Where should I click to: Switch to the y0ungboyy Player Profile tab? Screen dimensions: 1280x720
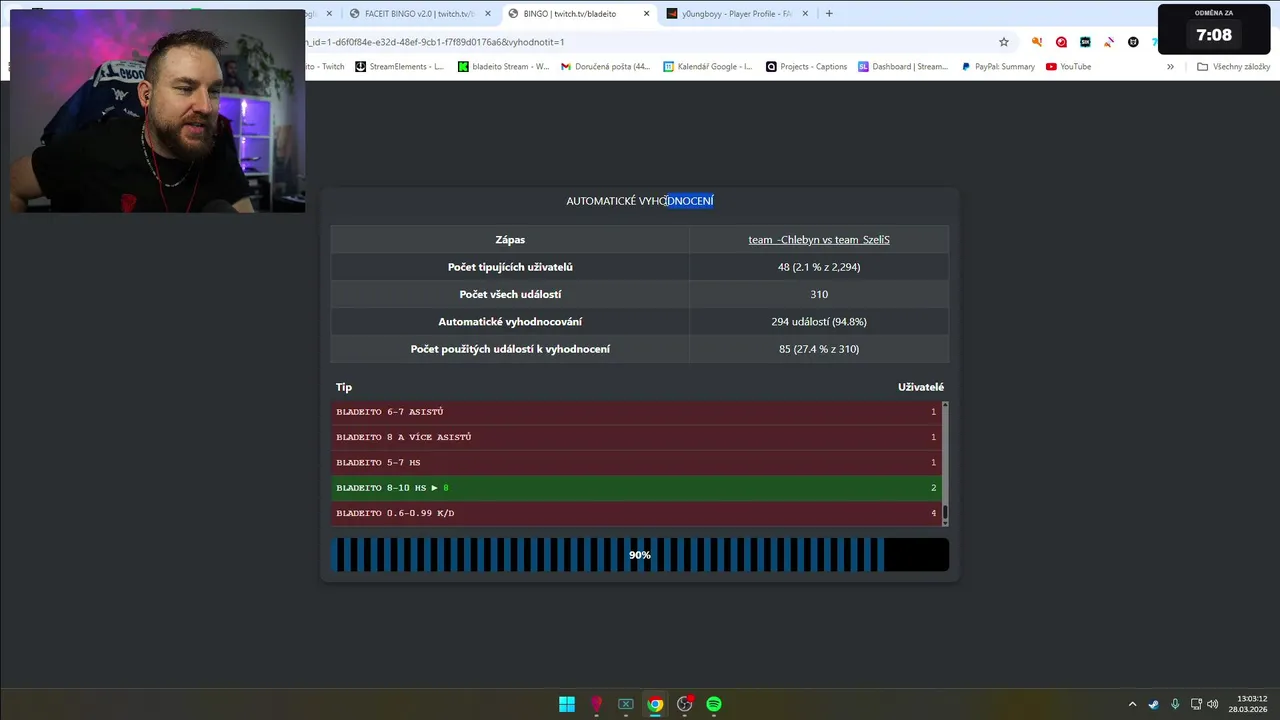736,14
